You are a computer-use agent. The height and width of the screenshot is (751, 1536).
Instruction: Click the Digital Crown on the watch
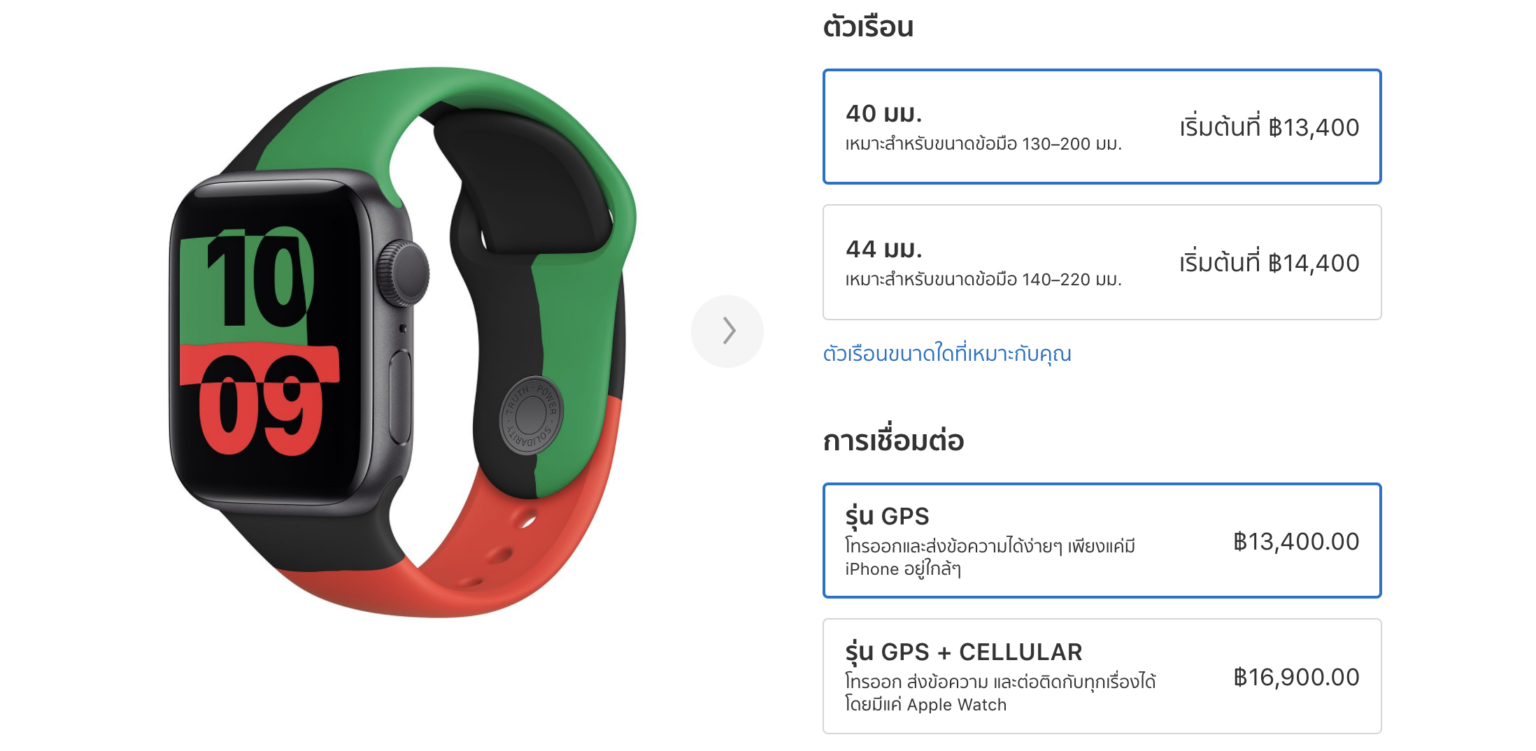click(x=408, y=273)
